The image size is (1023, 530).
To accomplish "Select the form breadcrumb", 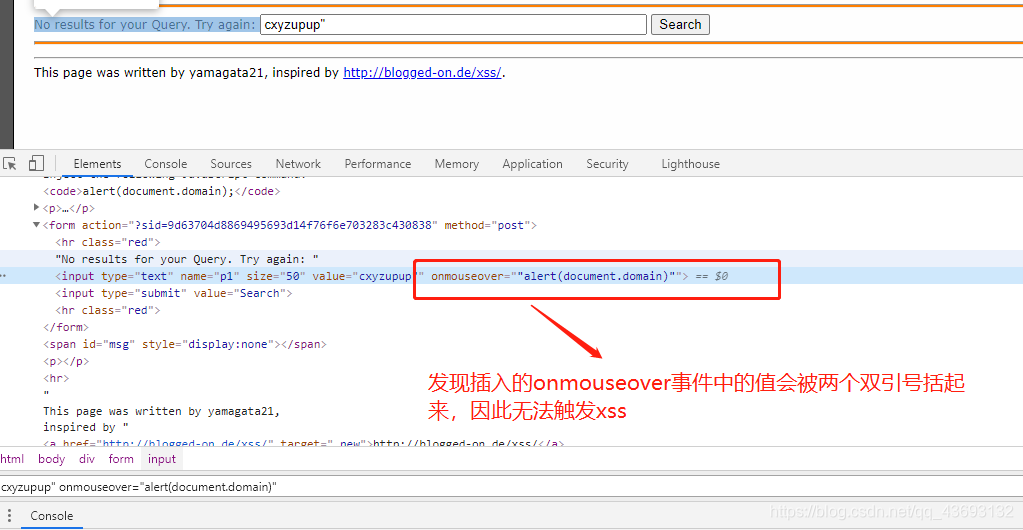I will point(121,459).
